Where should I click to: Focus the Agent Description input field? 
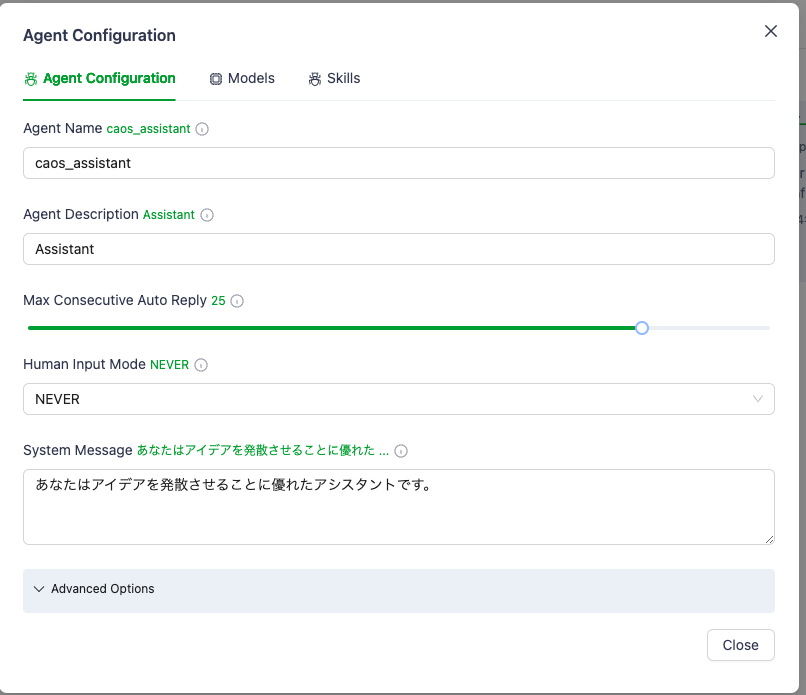coord(399,249)
